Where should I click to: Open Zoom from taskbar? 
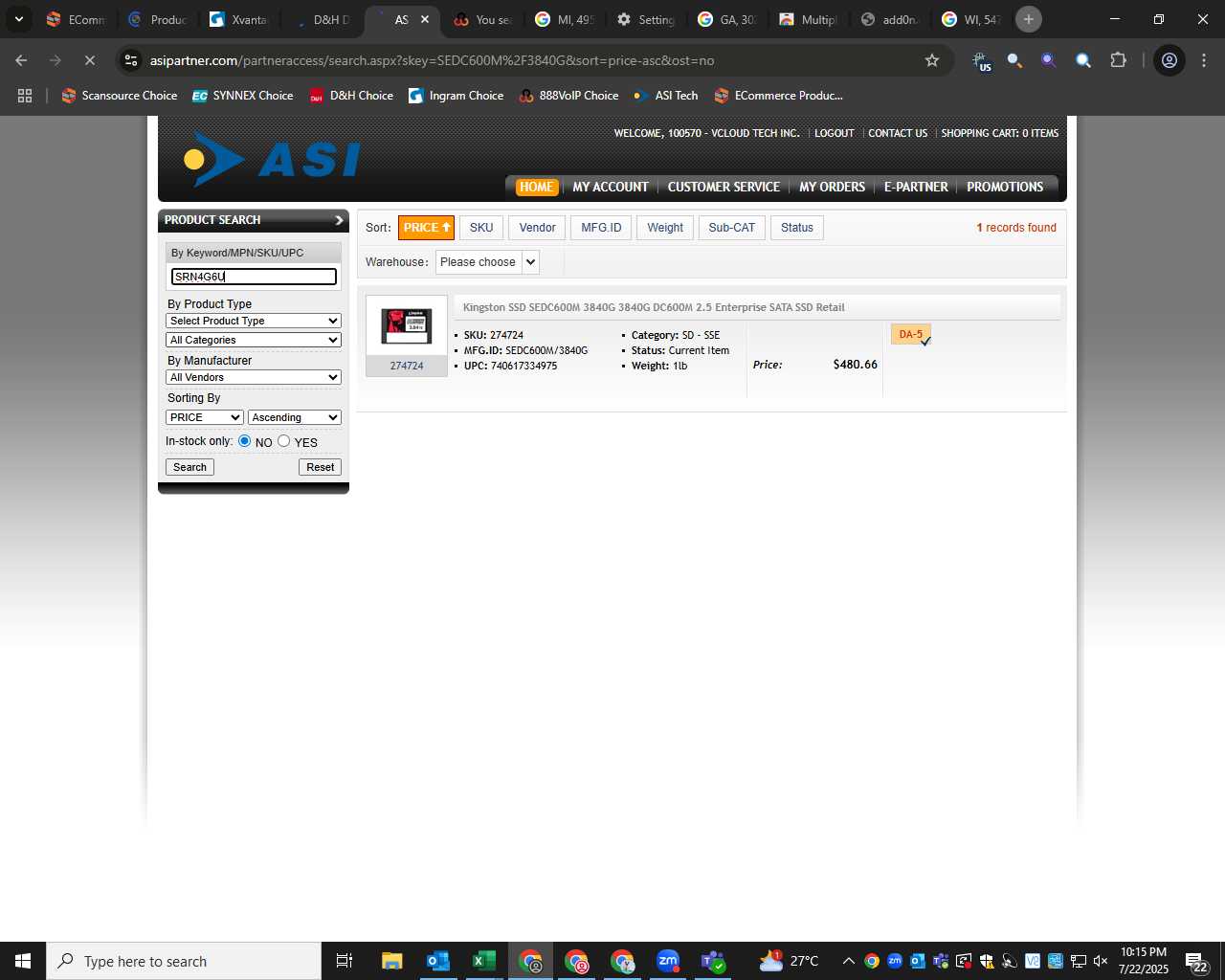point(668,961)
